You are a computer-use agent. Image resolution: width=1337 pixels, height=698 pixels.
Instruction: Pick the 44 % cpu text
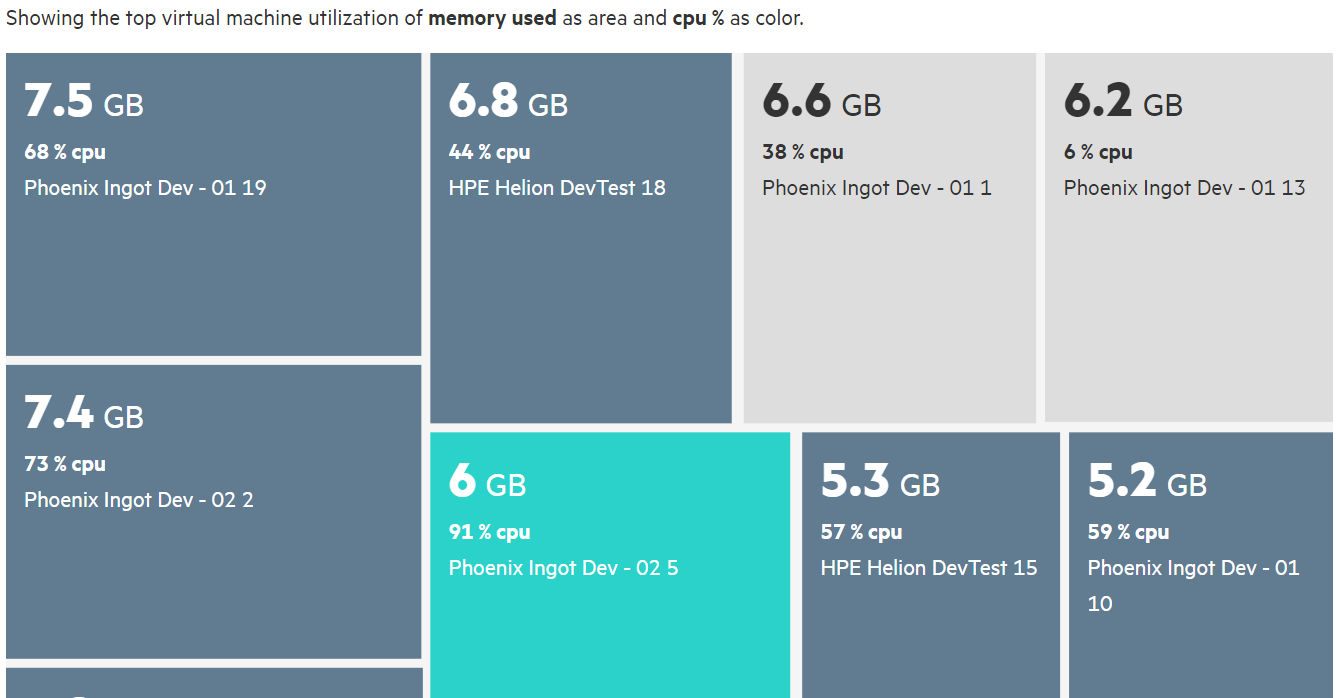click(x=489, y=152)
